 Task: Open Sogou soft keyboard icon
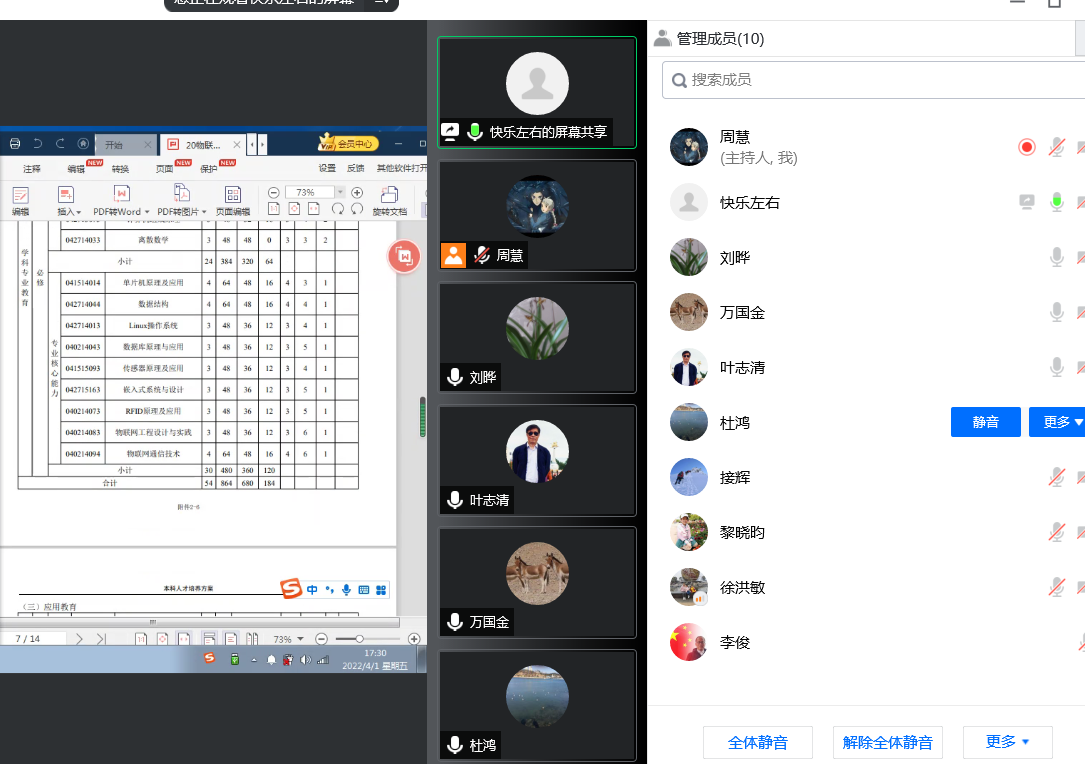click(x=363, y=590)
